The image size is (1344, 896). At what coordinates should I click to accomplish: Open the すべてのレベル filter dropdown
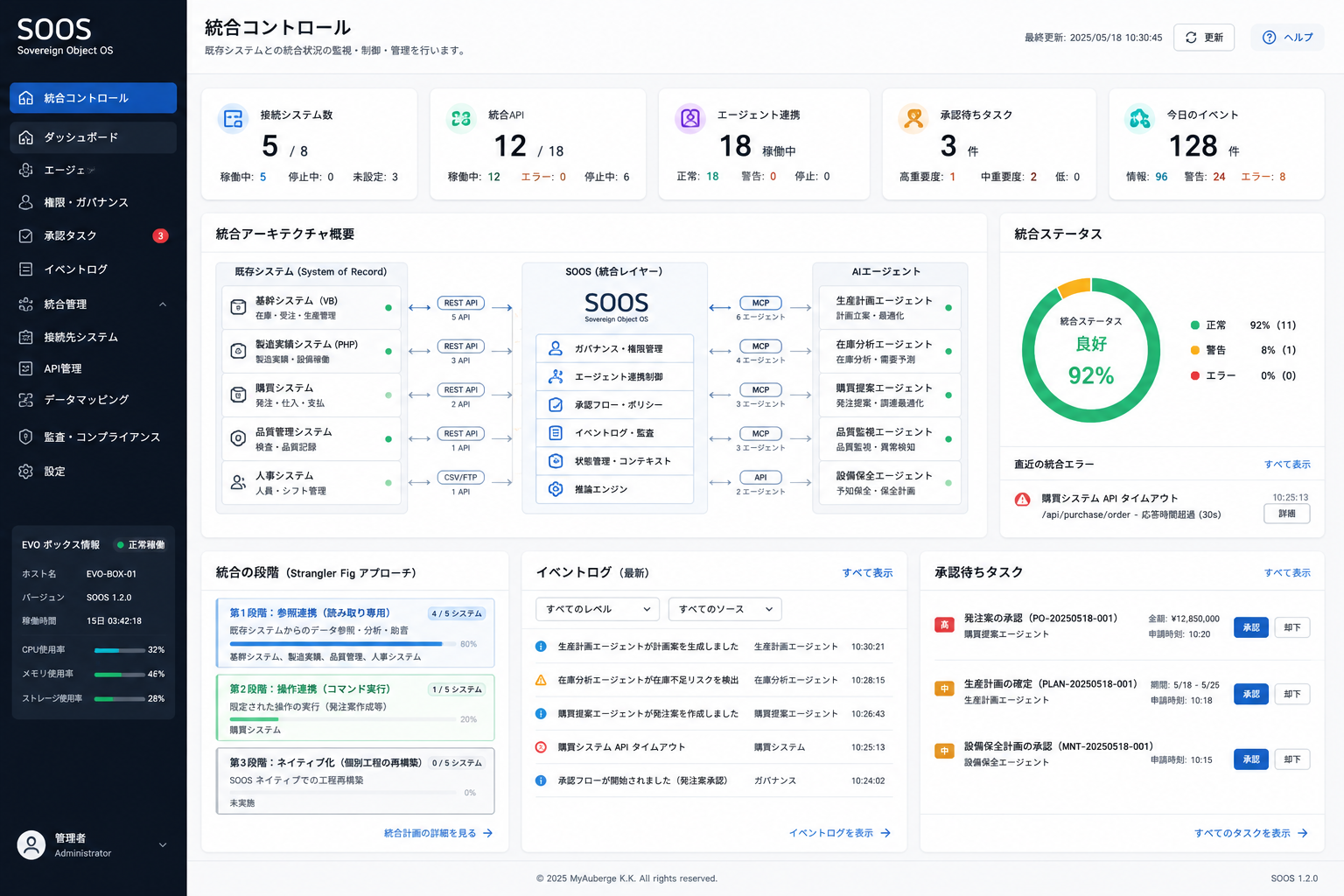pyautogui.click(x=598, y=609)
